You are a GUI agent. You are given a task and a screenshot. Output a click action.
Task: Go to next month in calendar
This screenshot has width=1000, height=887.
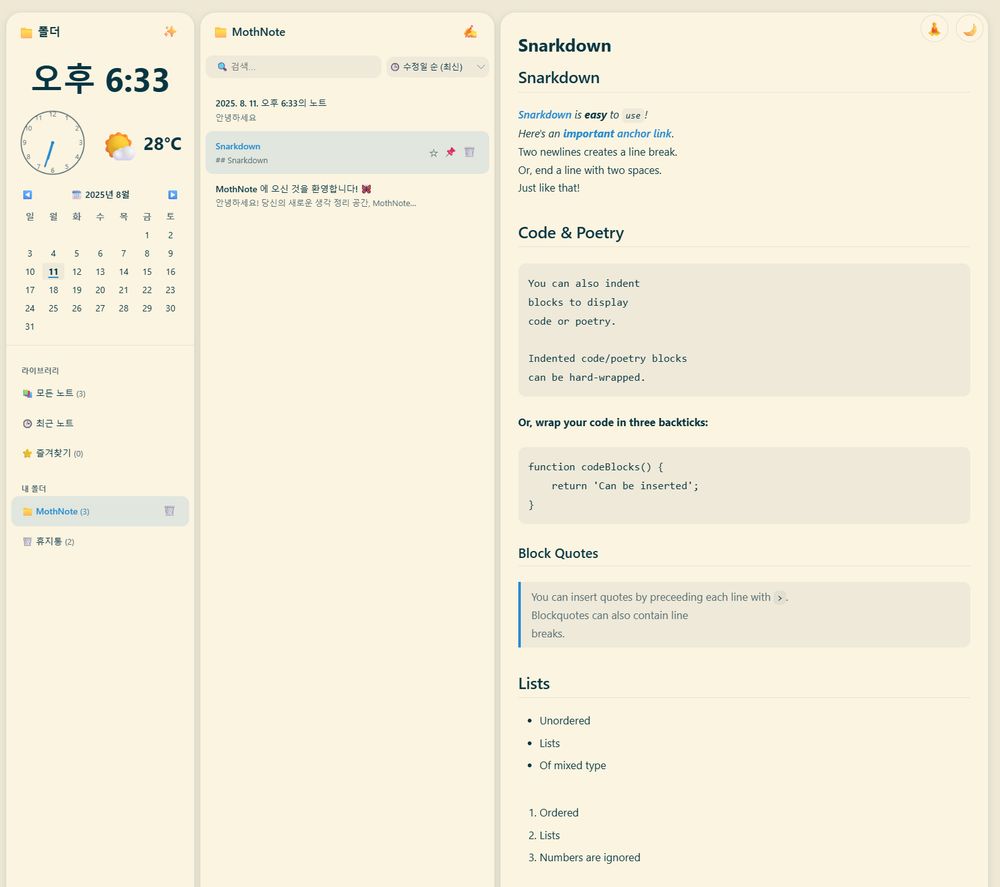coord(172,194)
